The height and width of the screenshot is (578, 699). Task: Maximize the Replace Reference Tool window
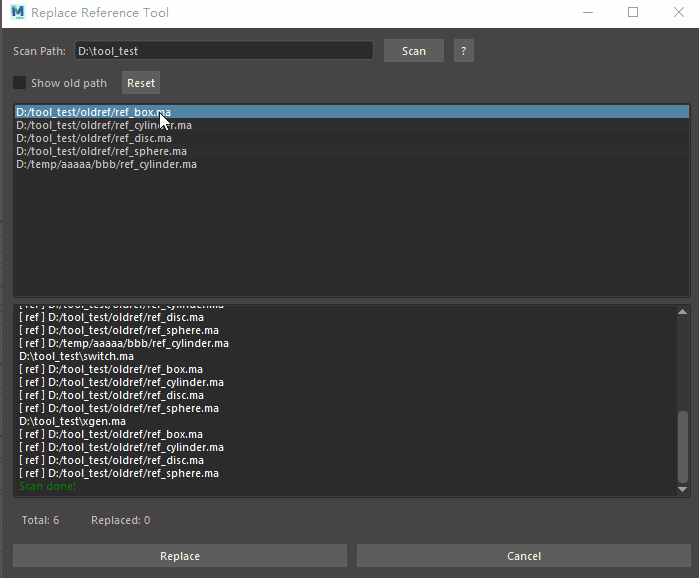pyautogui.click(x=633, y=13)
